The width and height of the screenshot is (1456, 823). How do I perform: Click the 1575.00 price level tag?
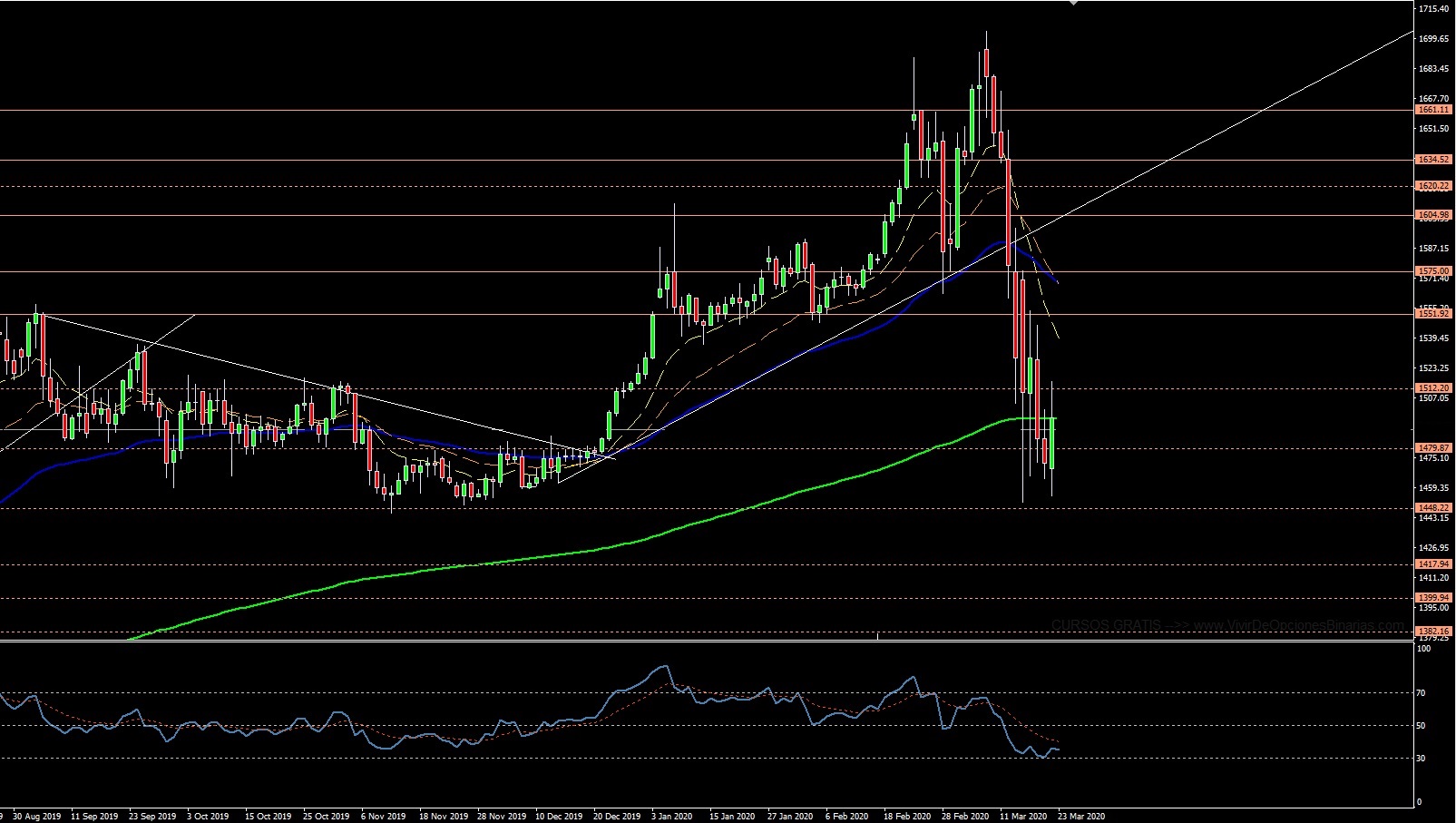point(1433,271)
